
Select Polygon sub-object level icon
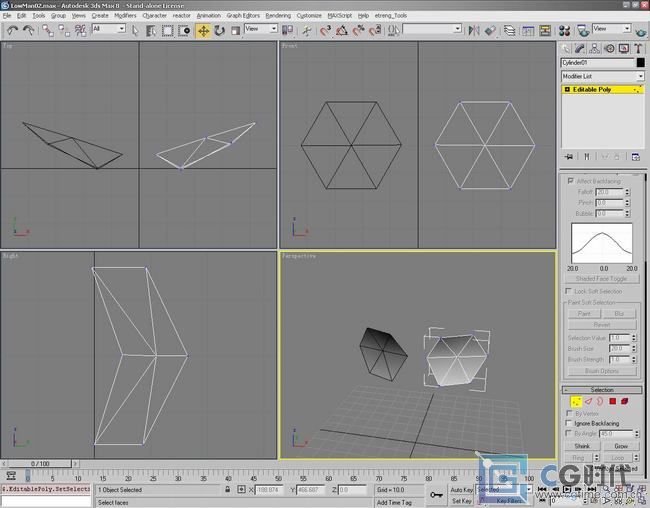613,401
